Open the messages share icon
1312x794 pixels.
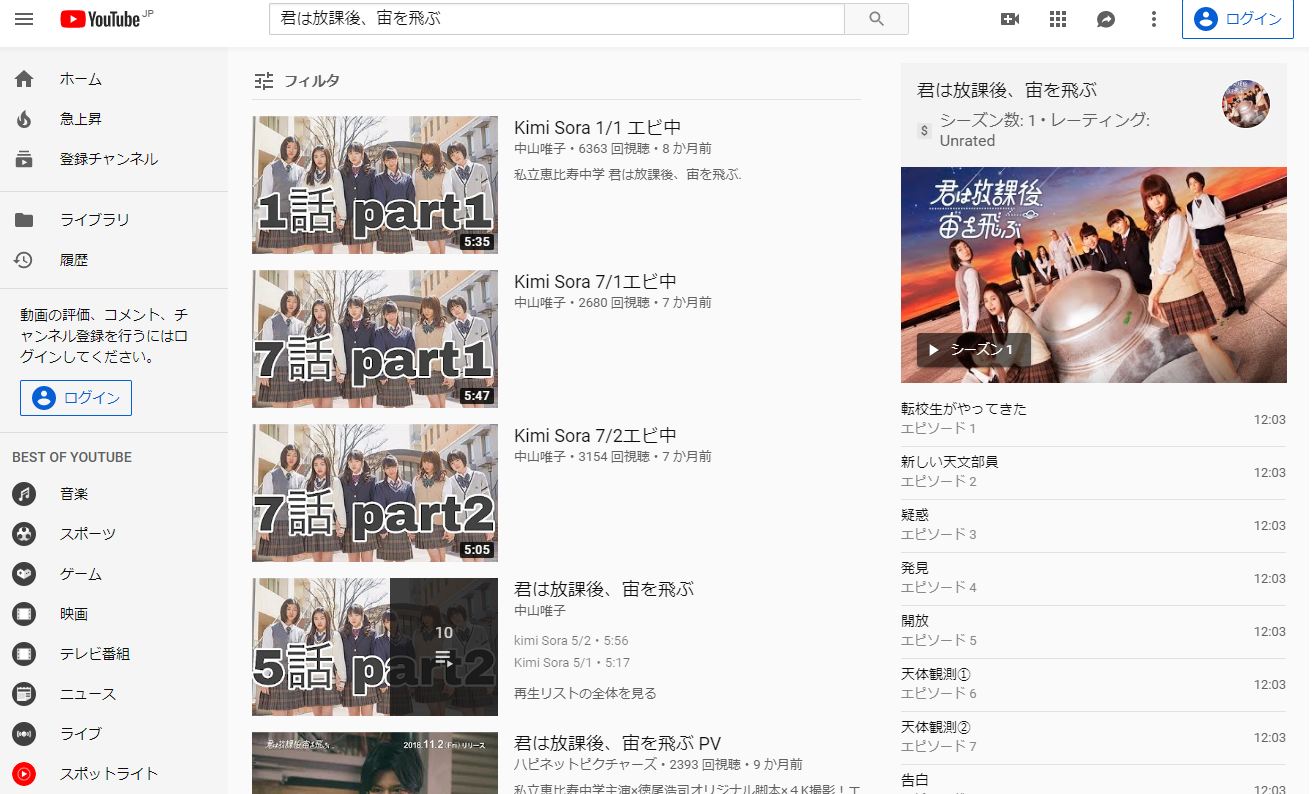pos(1106,19)
